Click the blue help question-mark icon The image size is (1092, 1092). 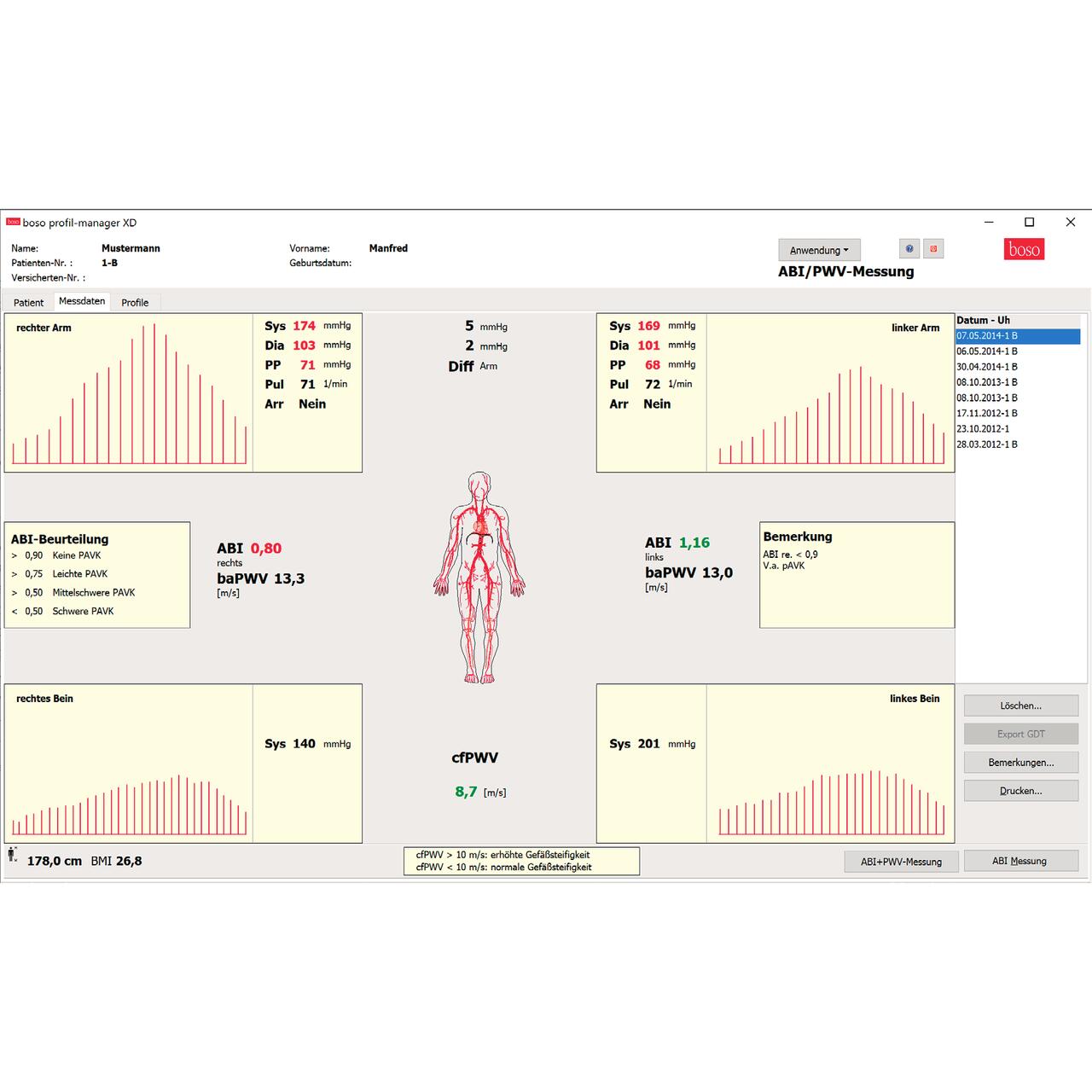(909, 249)
